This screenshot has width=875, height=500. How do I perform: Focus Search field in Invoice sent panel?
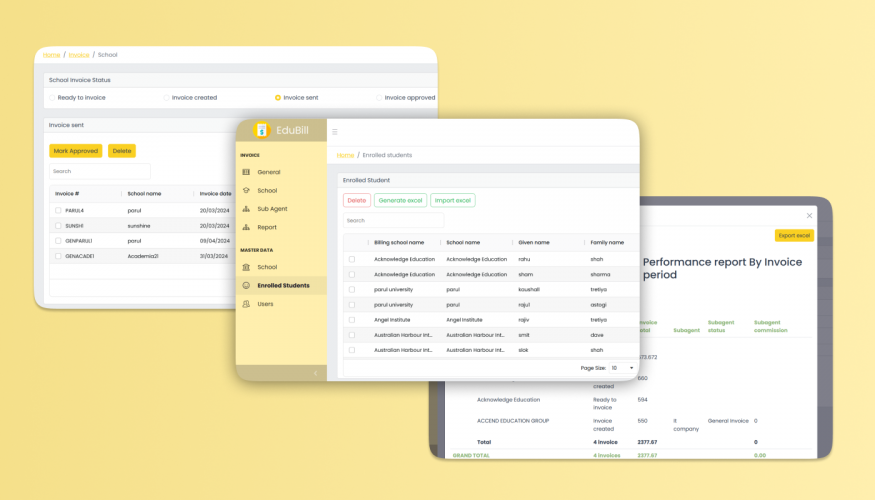click(x=100, y=171)
